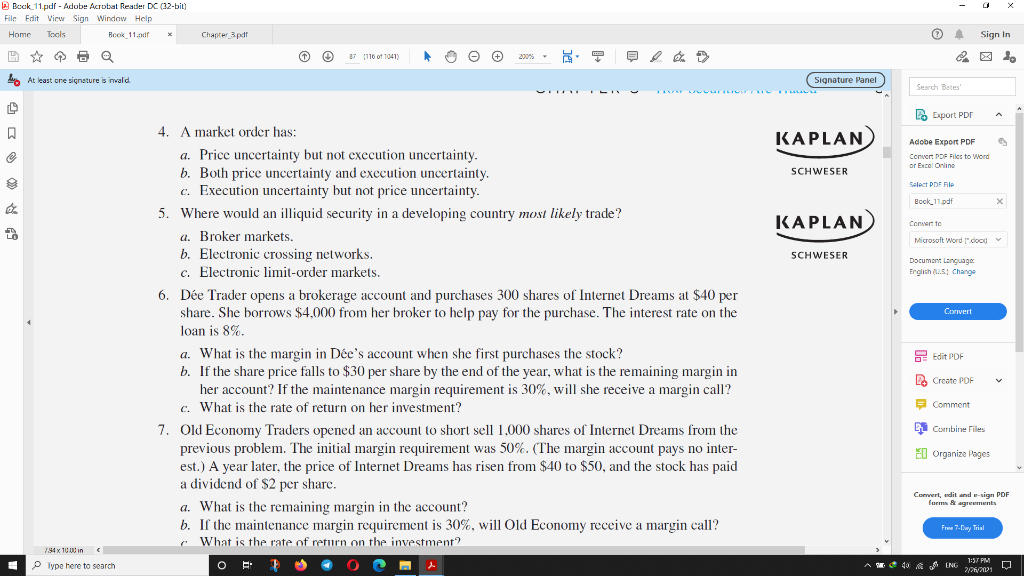The image size is (1024, 576).
Task: Open the View menu
Action: click(55, 17)
